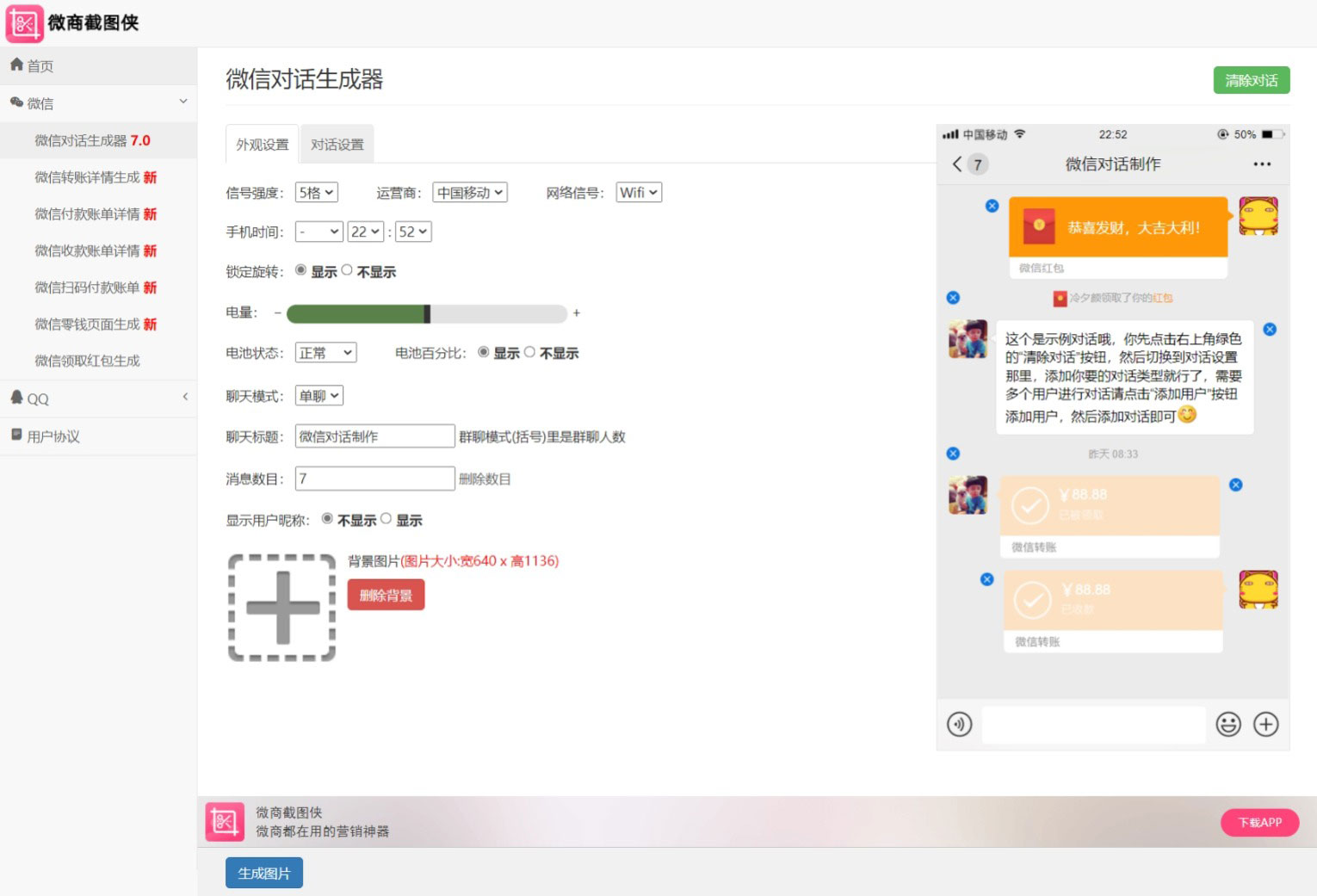
Task: Click the QQ bell icon in sidebar
Action: (16, 397)
